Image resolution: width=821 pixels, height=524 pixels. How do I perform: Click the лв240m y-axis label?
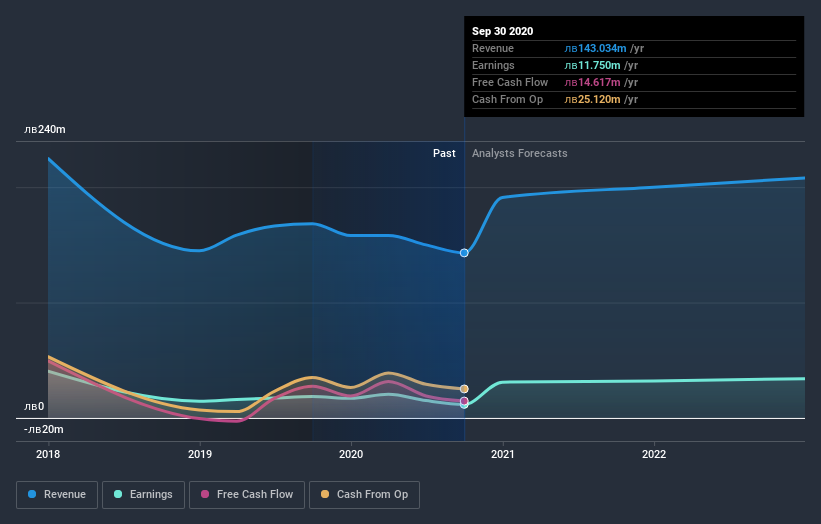pos(45,129)
